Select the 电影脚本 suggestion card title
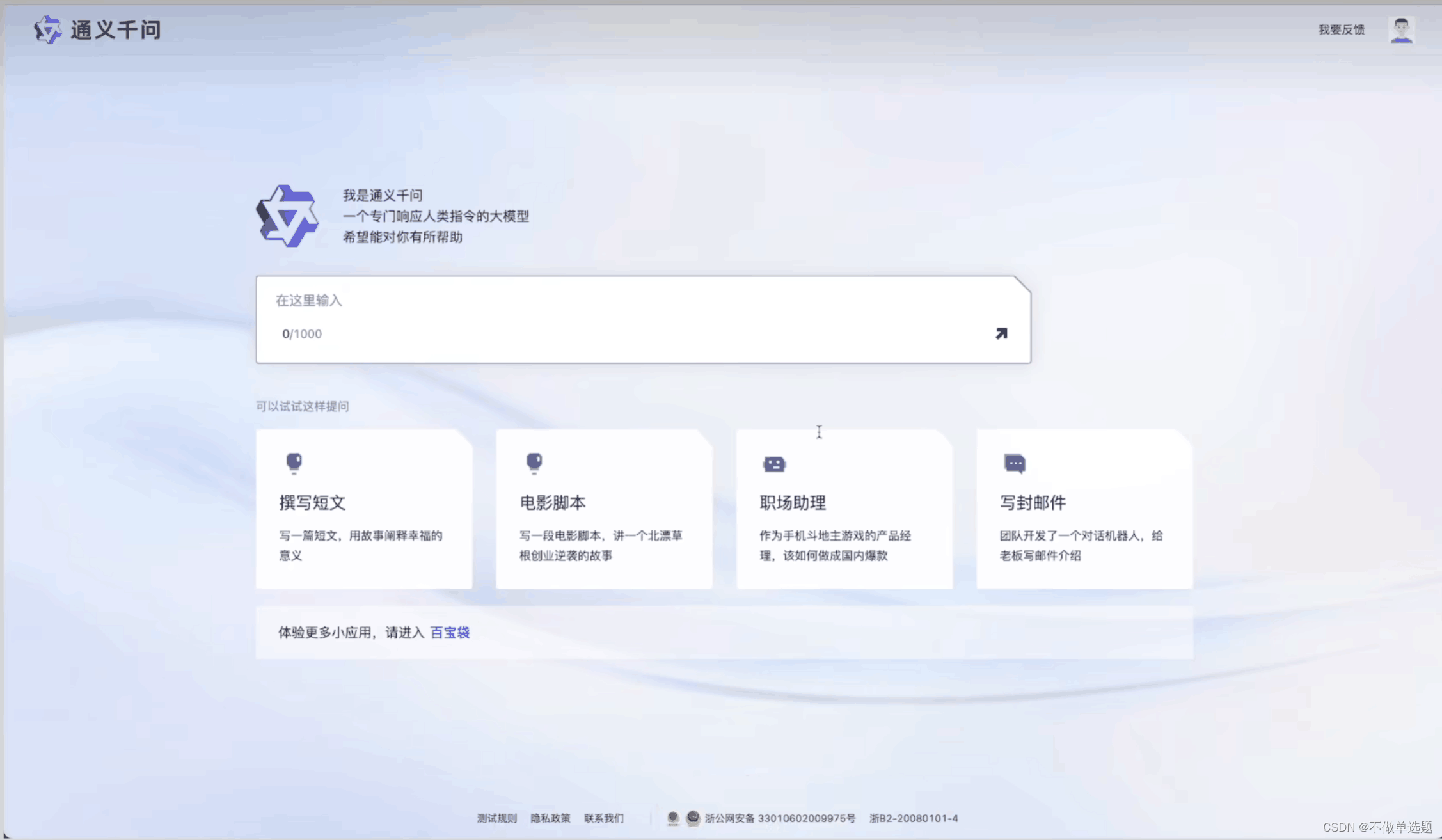1442x840 pixels. coord(552,503)
